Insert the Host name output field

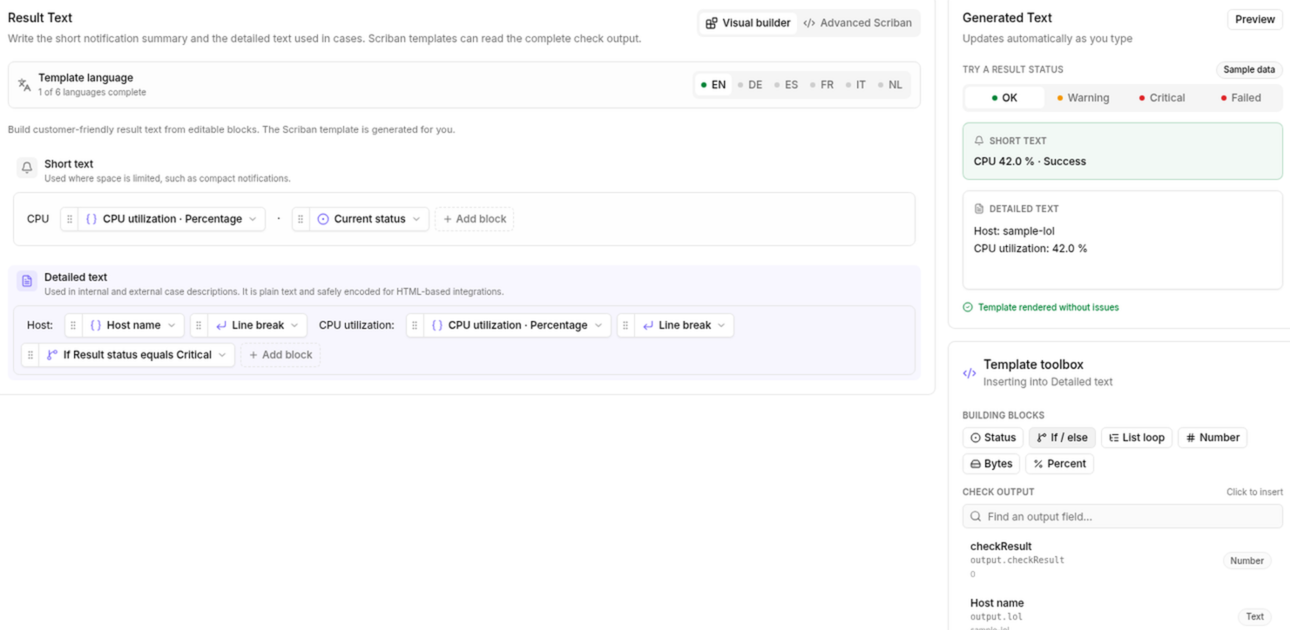[x=1122, y=613]
